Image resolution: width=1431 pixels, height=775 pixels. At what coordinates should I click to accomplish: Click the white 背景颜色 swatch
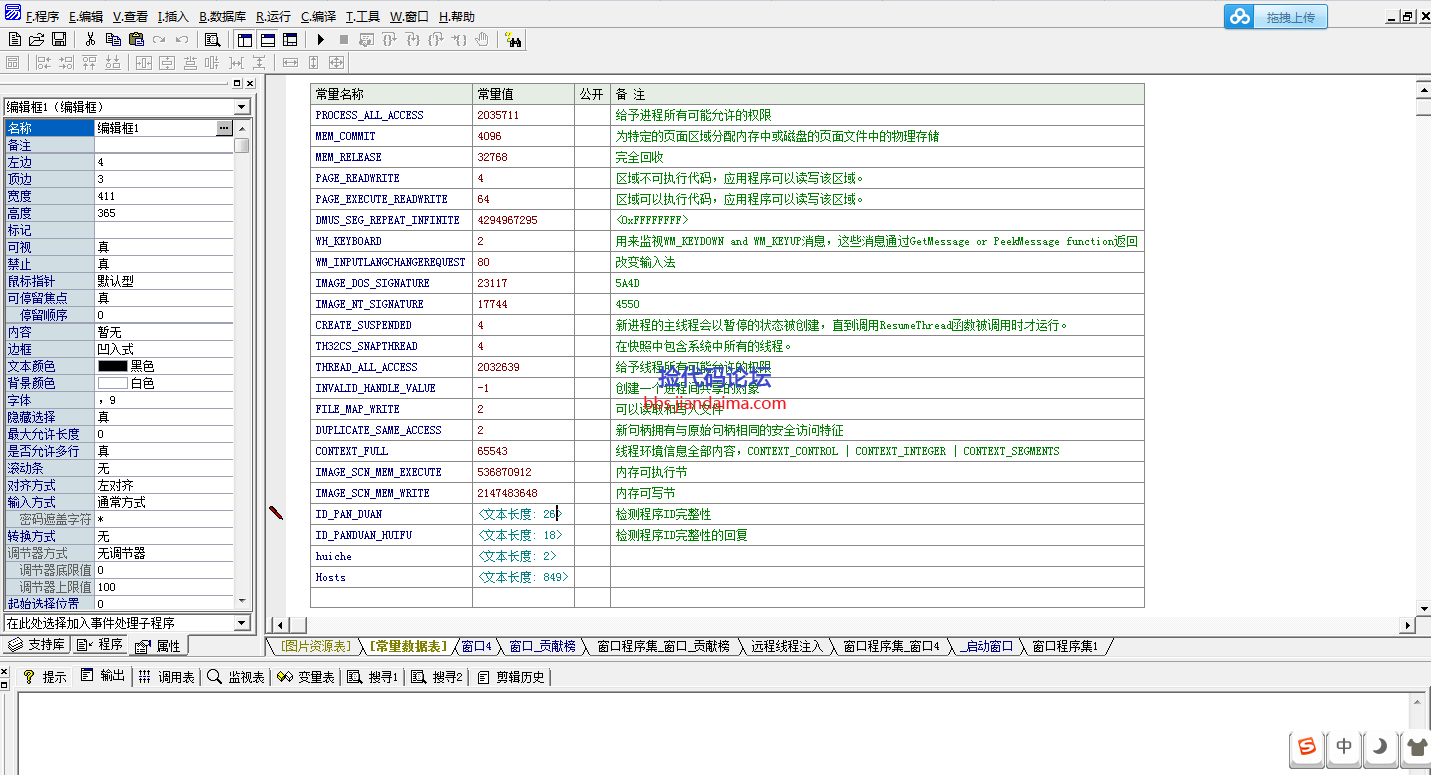tap(113, 383)
